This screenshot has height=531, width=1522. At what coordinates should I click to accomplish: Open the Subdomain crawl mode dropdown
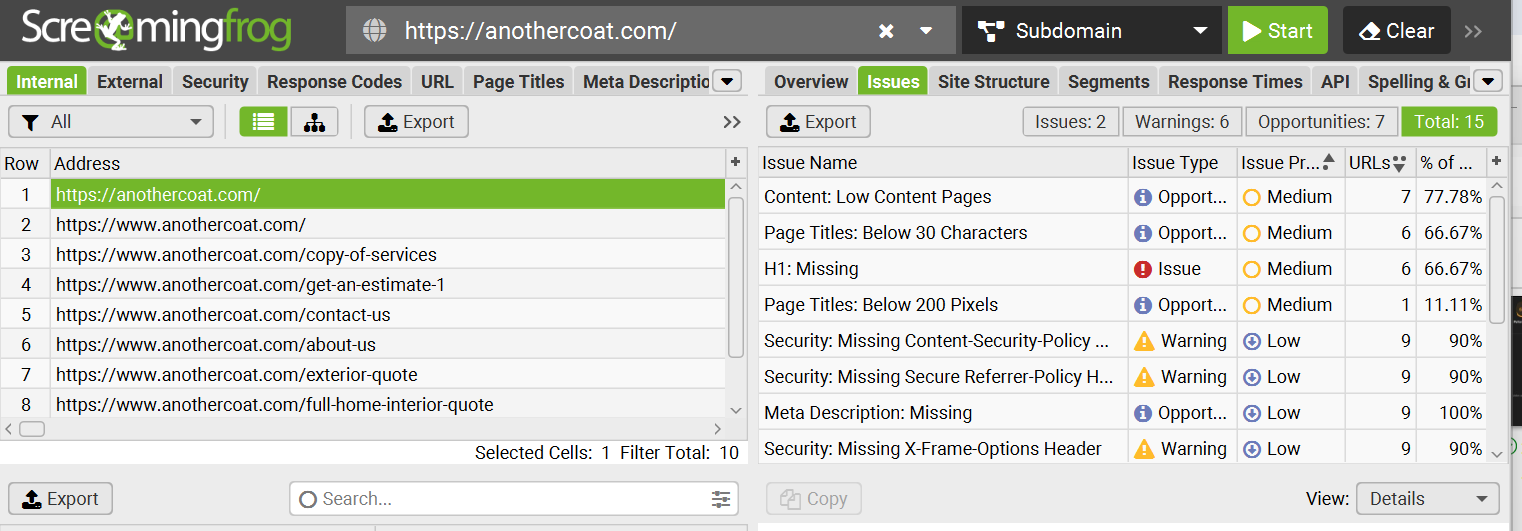tap(1092, 31)
